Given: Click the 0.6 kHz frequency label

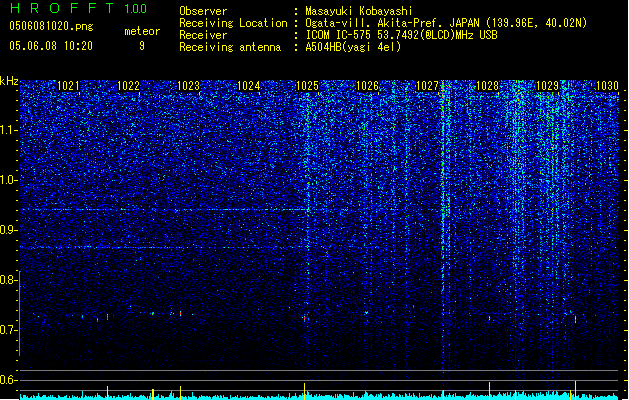Looking at the screenshot, I should point(8,380).
